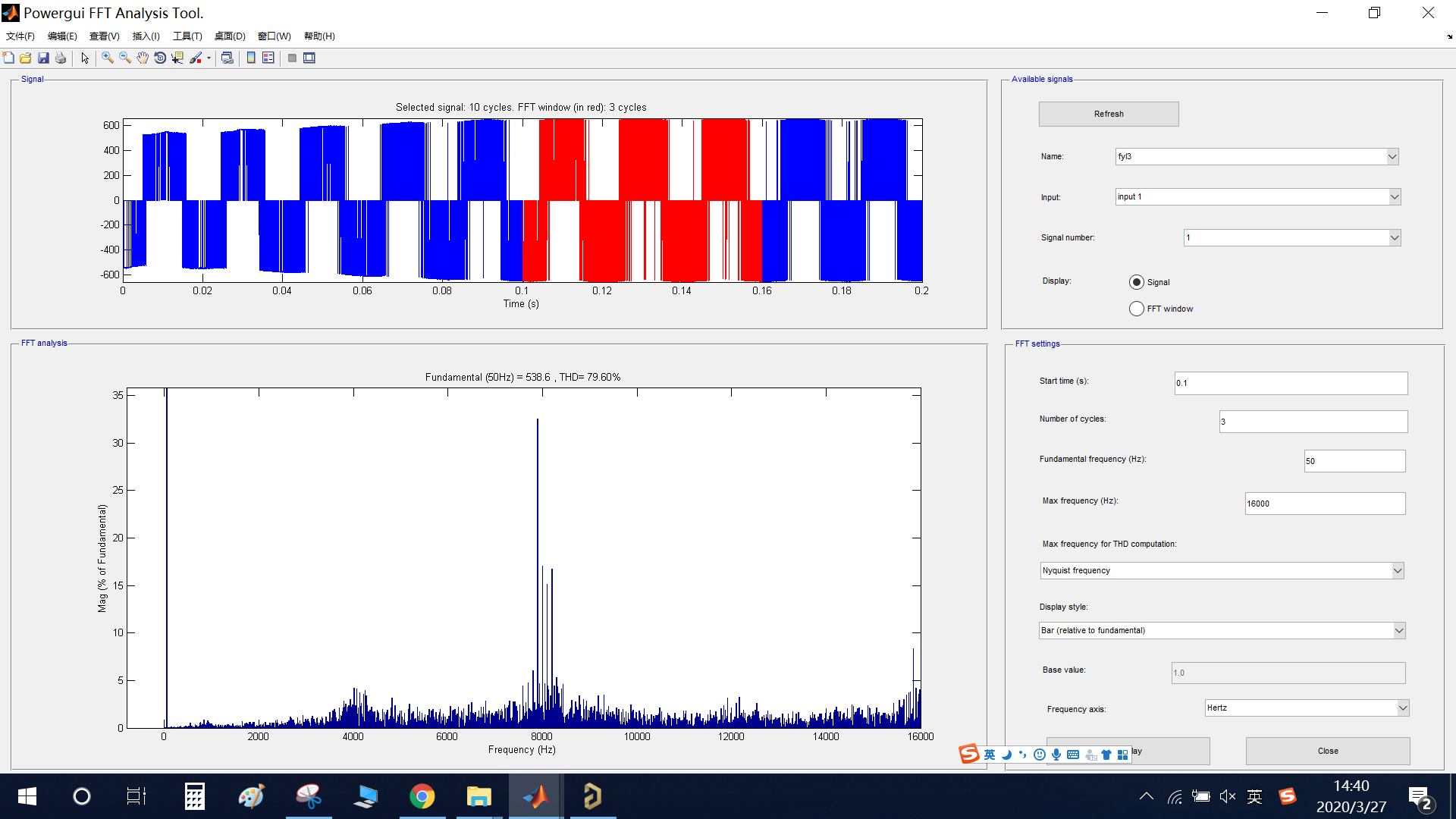This screenshot has width=1456, height=819.
Task: Click the Start time input field
Action: click(1290, 383)
